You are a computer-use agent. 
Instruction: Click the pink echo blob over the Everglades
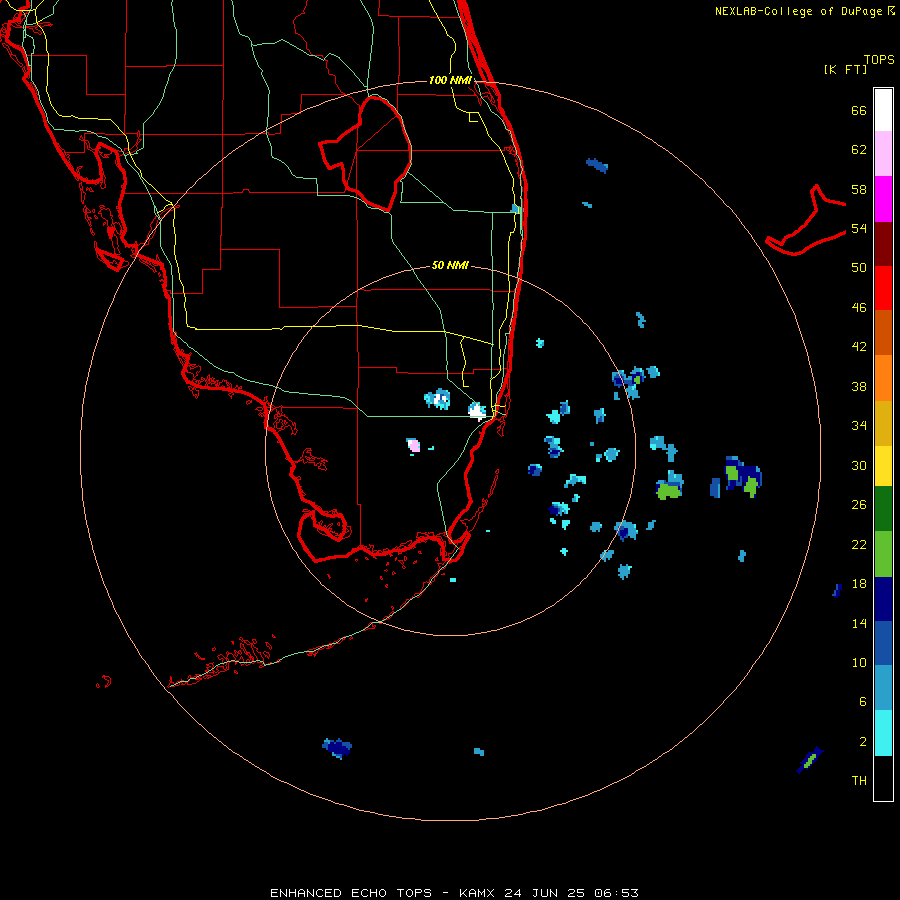click(x=413, y=445)
